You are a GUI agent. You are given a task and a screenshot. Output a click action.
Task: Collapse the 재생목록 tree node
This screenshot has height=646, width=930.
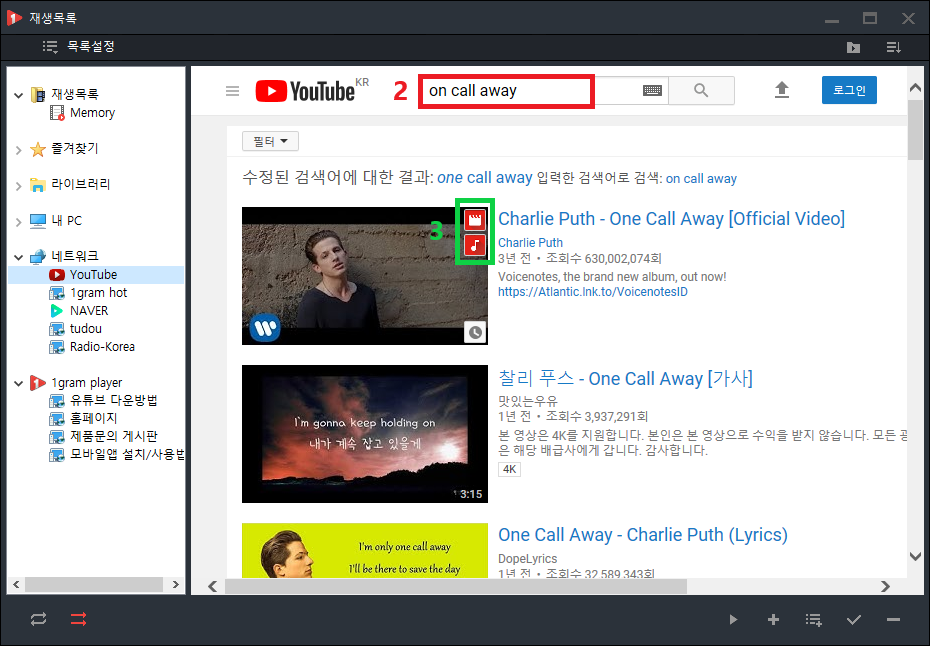(x=18, y=95)
